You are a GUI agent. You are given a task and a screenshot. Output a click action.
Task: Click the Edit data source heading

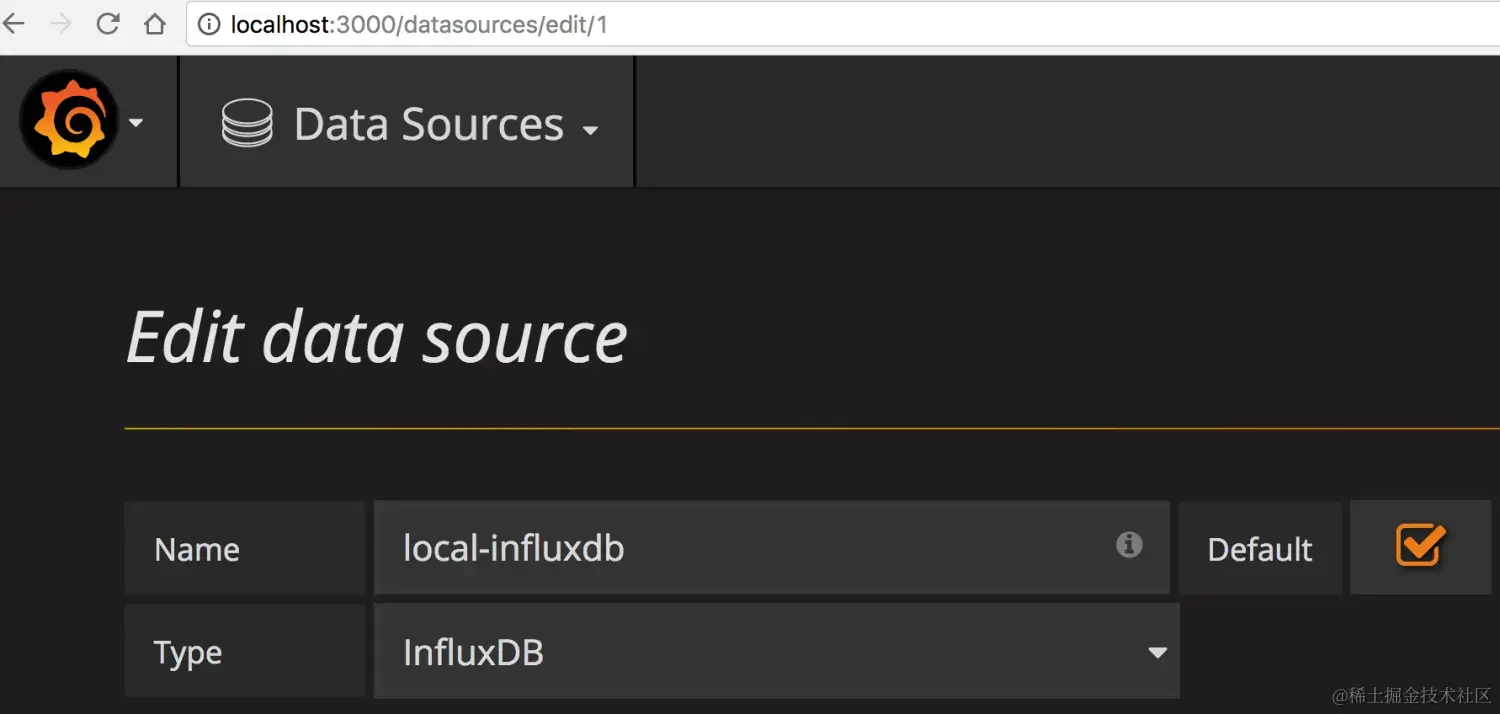tap(376, 337)
